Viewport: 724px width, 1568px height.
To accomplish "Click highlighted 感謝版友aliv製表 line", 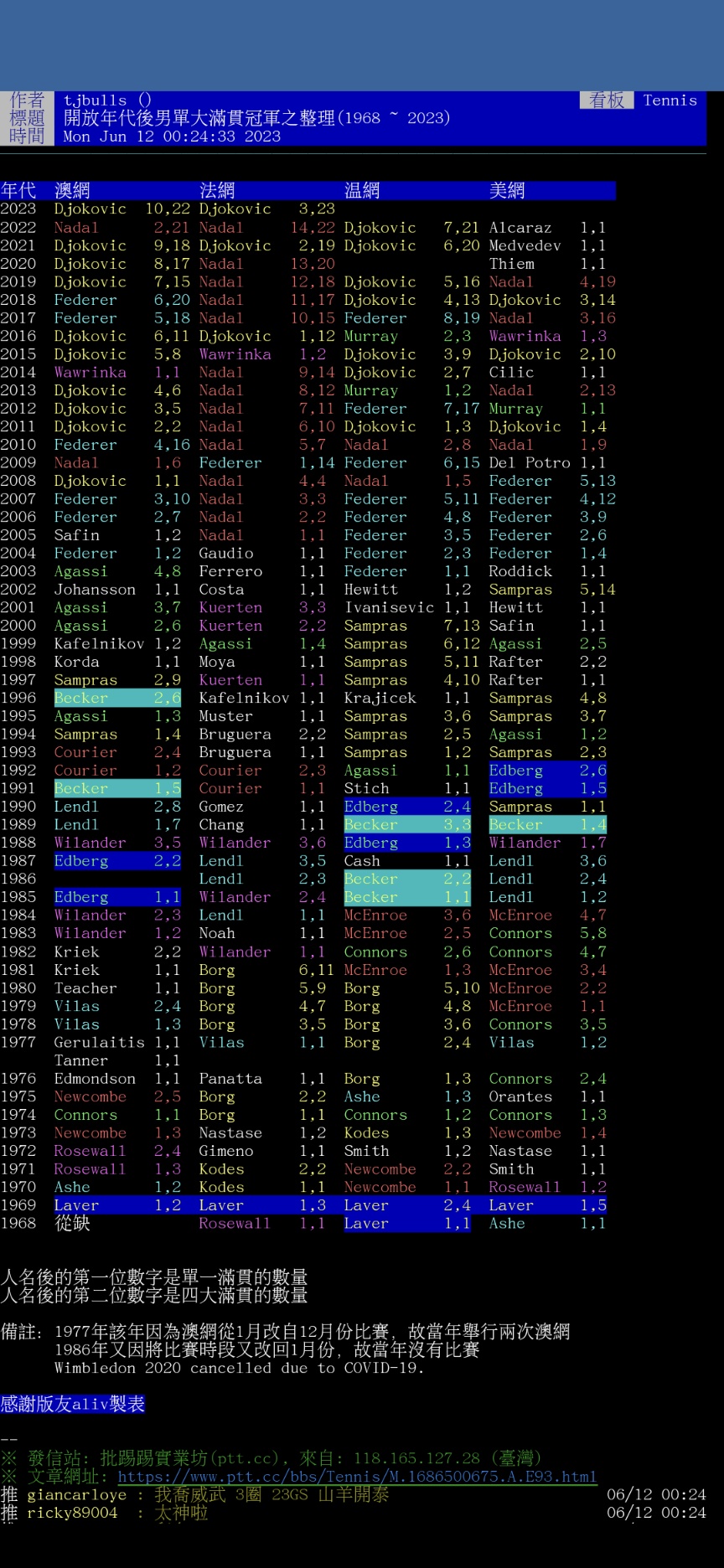I will pos(73,1404).
